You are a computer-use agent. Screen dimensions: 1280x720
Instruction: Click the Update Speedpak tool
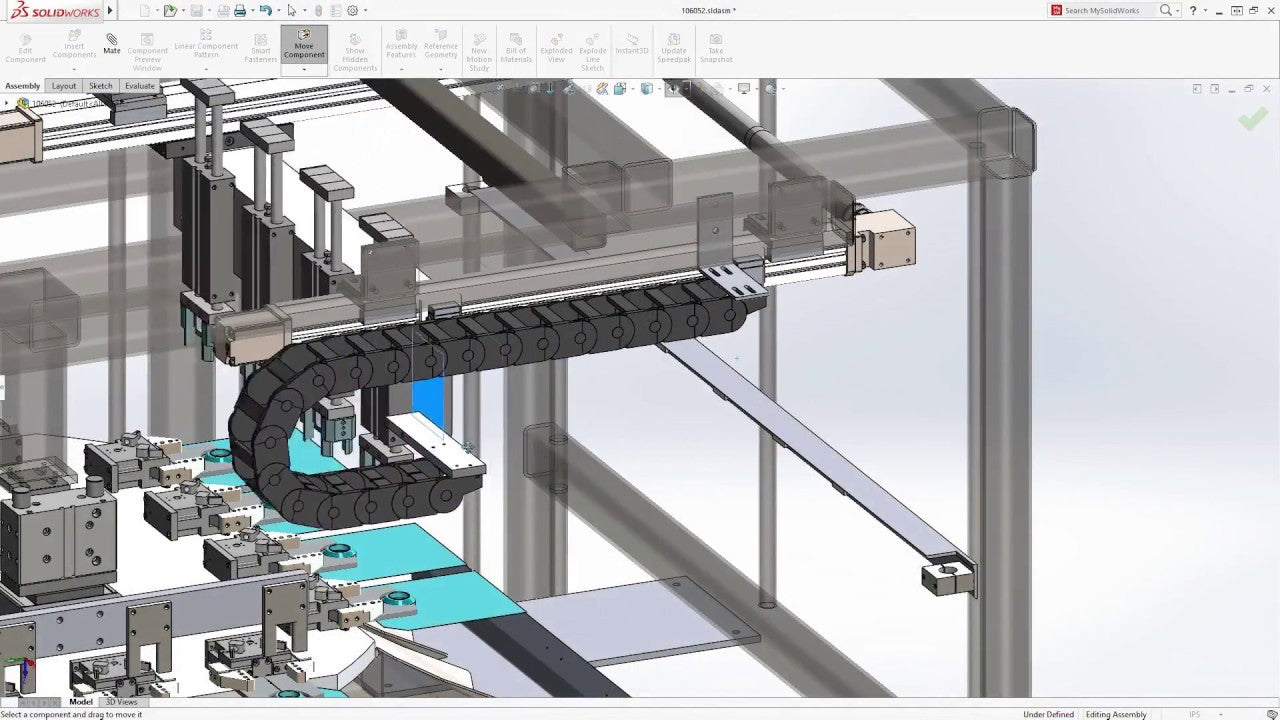(674, 47)
